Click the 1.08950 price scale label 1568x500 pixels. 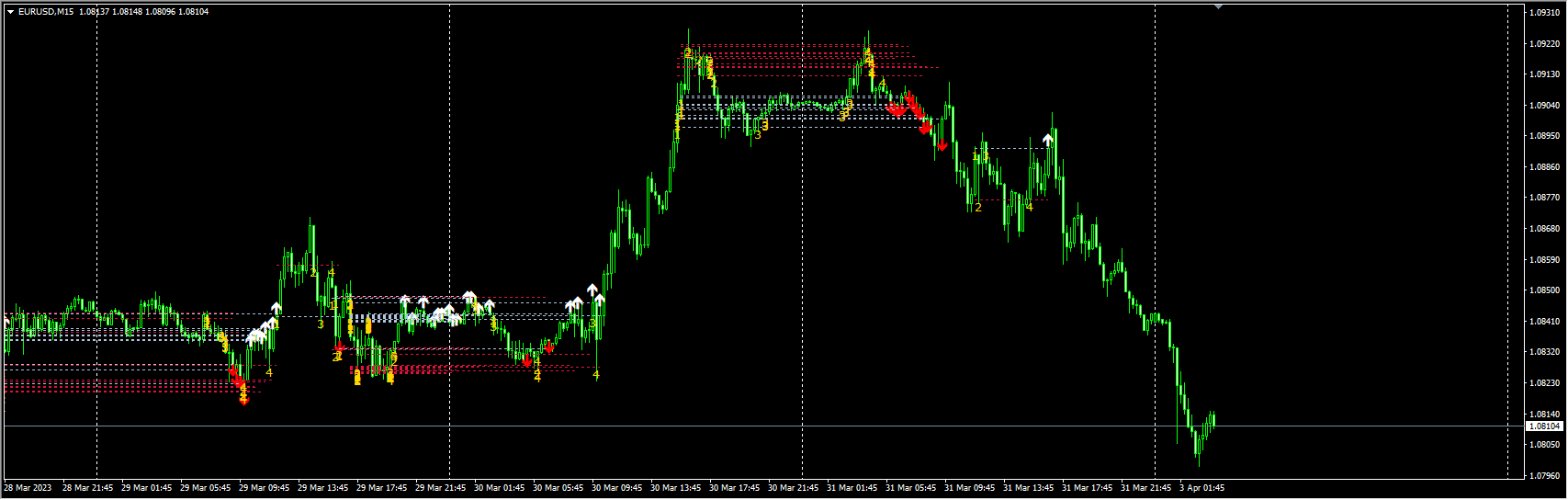coord(1545,136)
